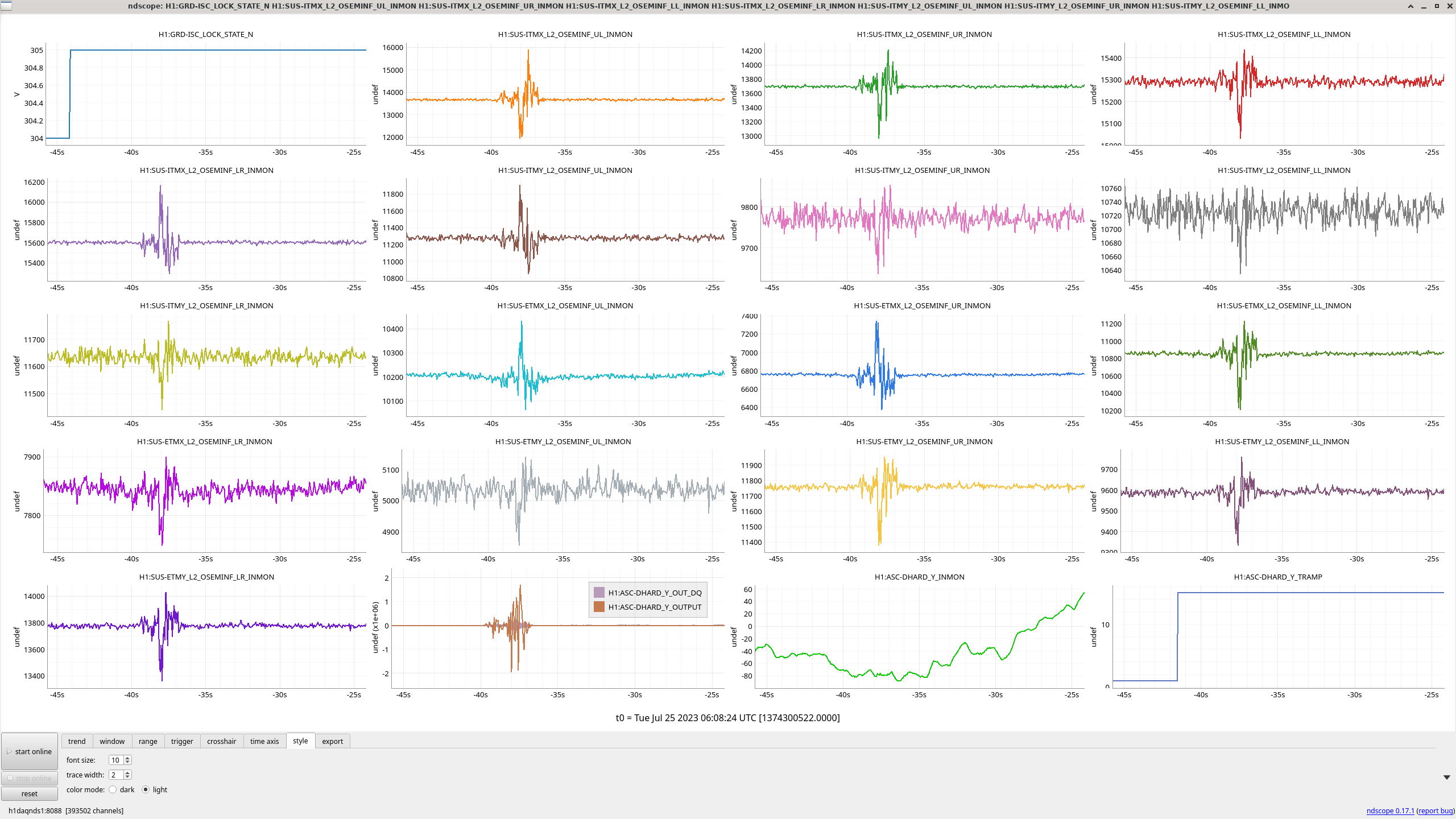Switch to the trend tab
Viewport: 1456px width, 819px height.
[x=77, y=741]
